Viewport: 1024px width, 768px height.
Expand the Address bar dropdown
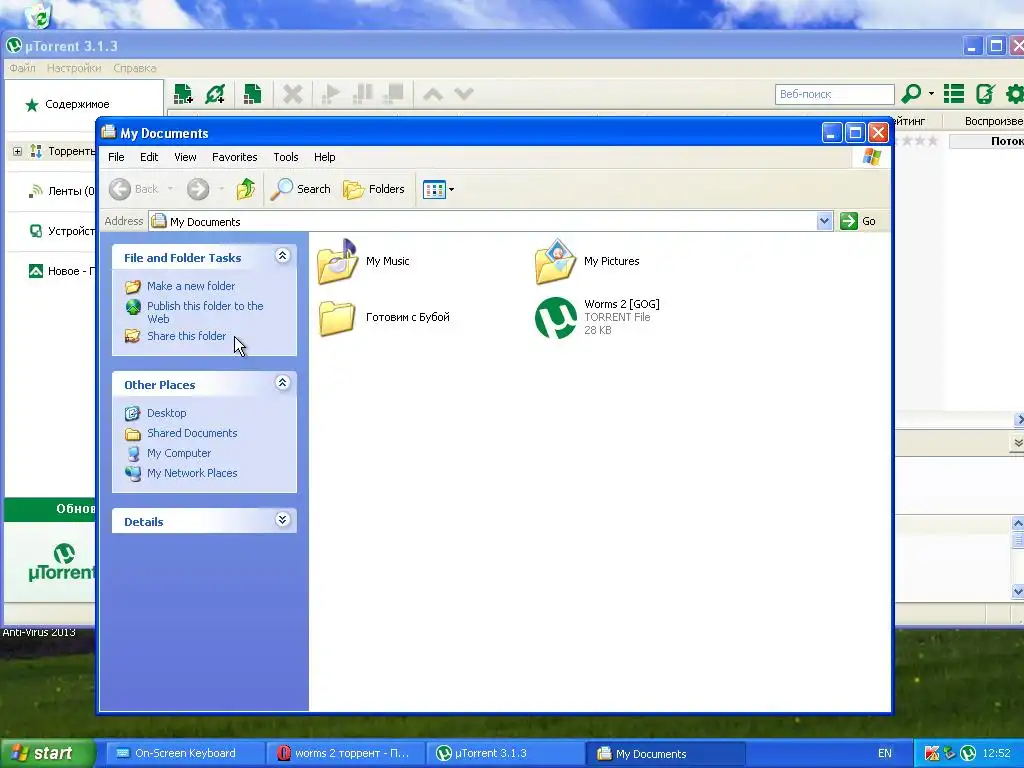tap(824, 221)
